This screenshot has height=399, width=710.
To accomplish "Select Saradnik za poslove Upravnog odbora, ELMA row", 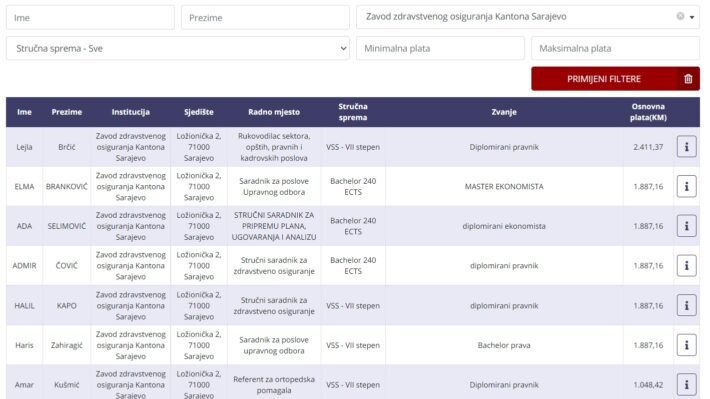I will [274, 186].
